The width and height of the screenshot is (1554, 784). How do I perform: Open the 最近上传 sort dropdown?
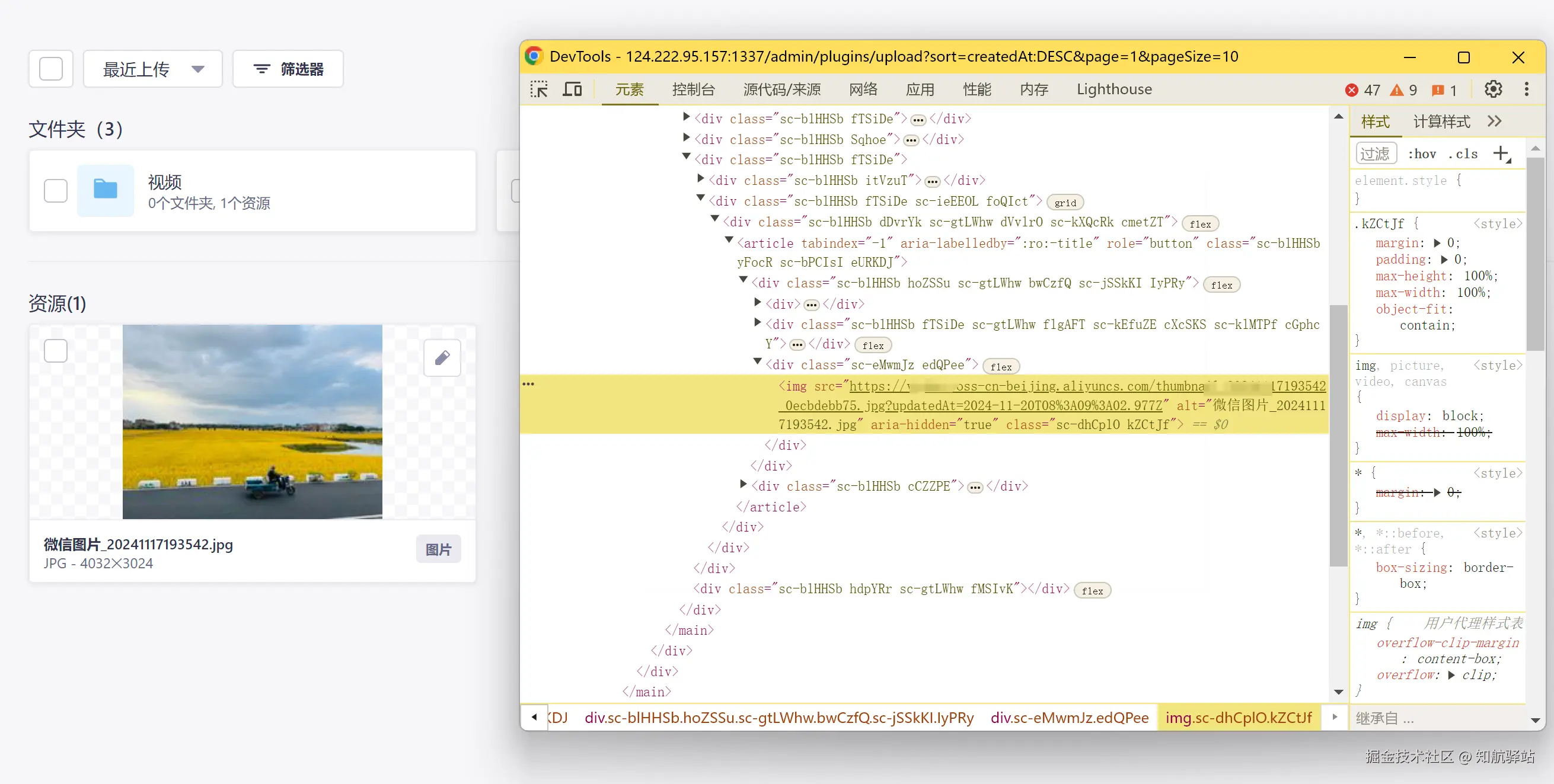pos(152,69)
